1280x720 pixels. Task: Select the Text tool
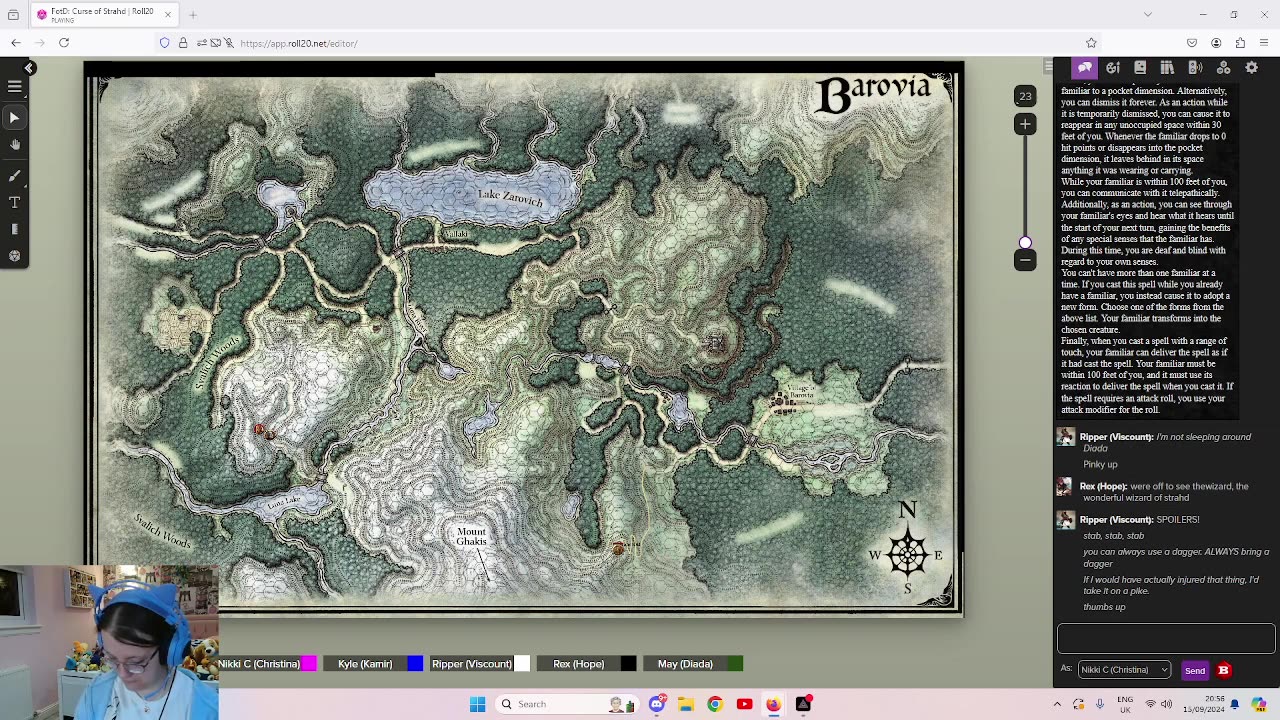tap(15, 203)
